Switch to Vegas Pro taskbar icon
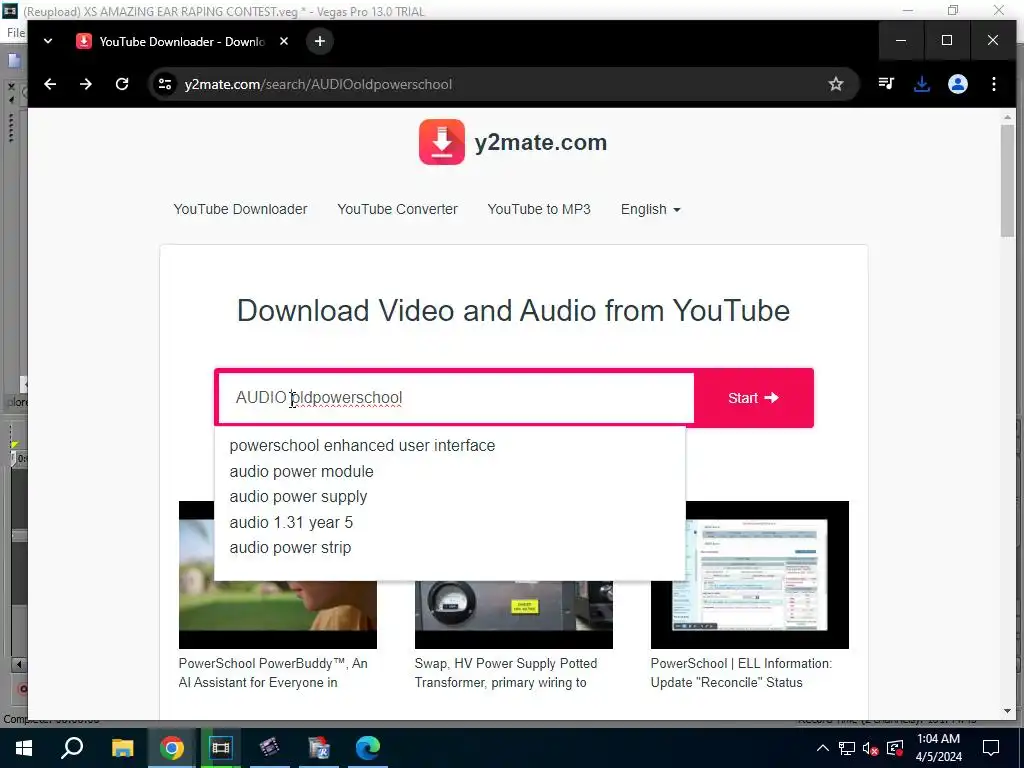The width and height of the screenshot is (1024, 768). click(221, 748)
